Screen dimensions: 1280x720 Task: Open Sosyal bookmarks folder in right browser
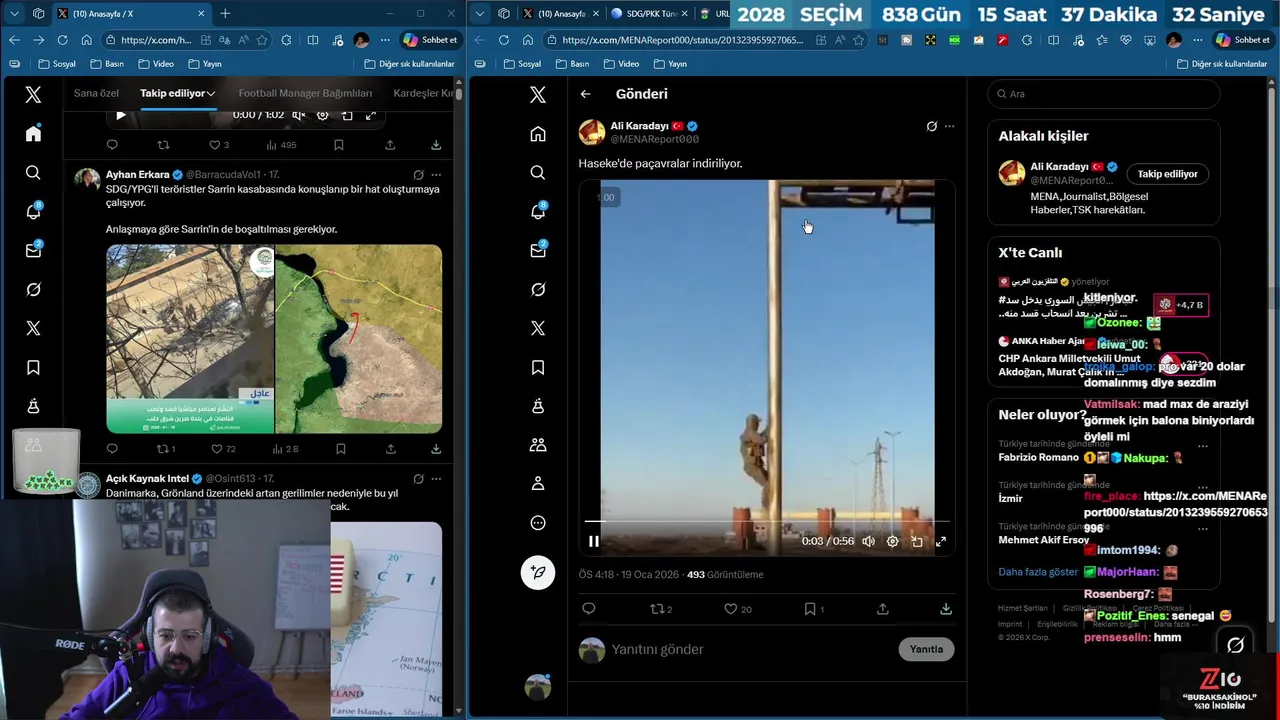pos(521,63)
